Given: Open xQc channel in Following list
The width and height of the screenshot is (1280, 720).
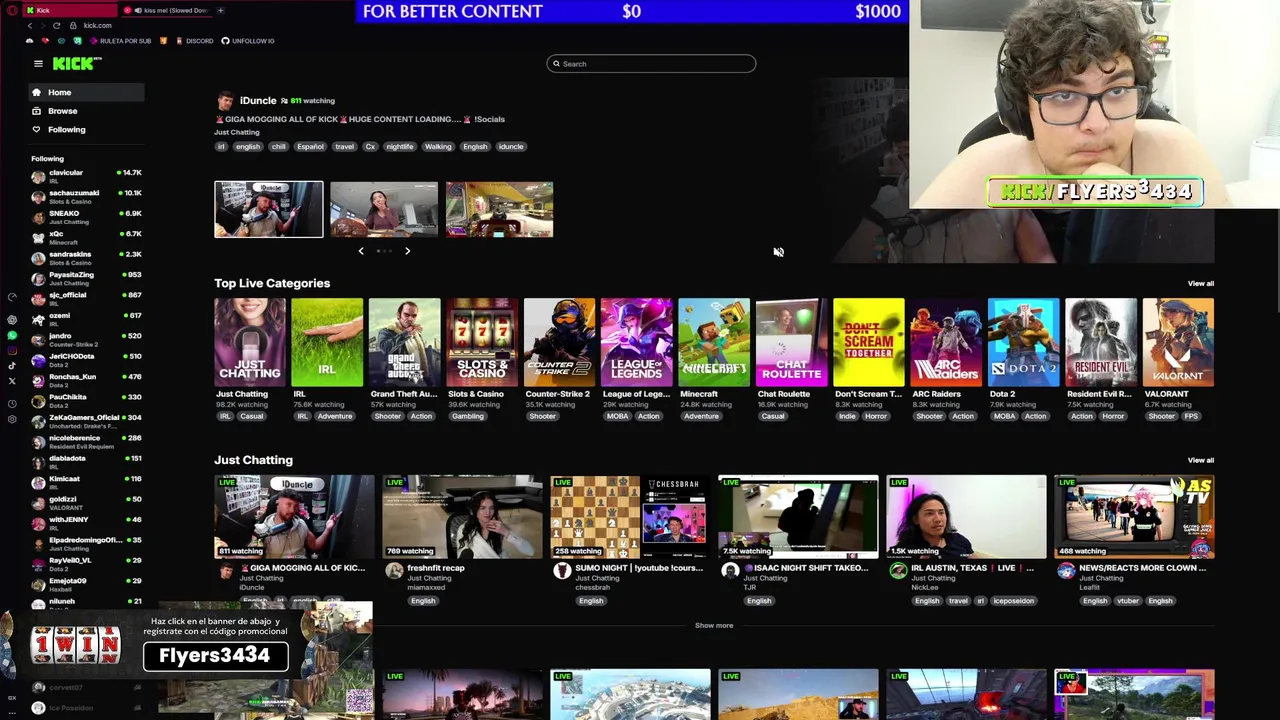Looking at the screenshot, I should (x=86, y=237).
